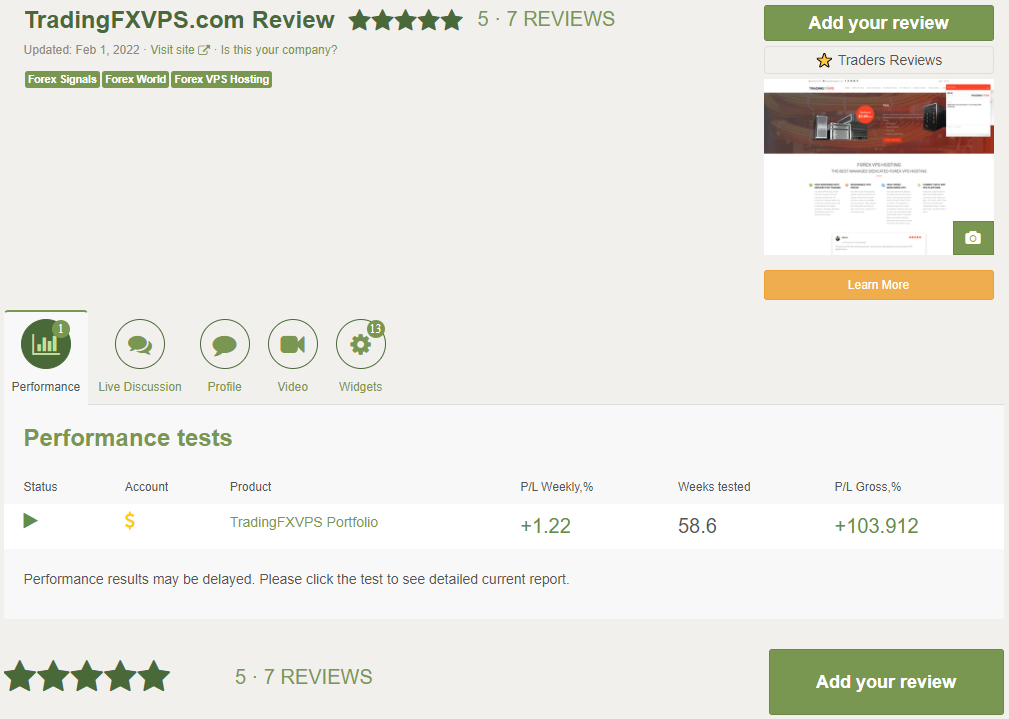Open the Widgets gear icon
Viewport: 1009px width, 719px height.
[360, 343]
